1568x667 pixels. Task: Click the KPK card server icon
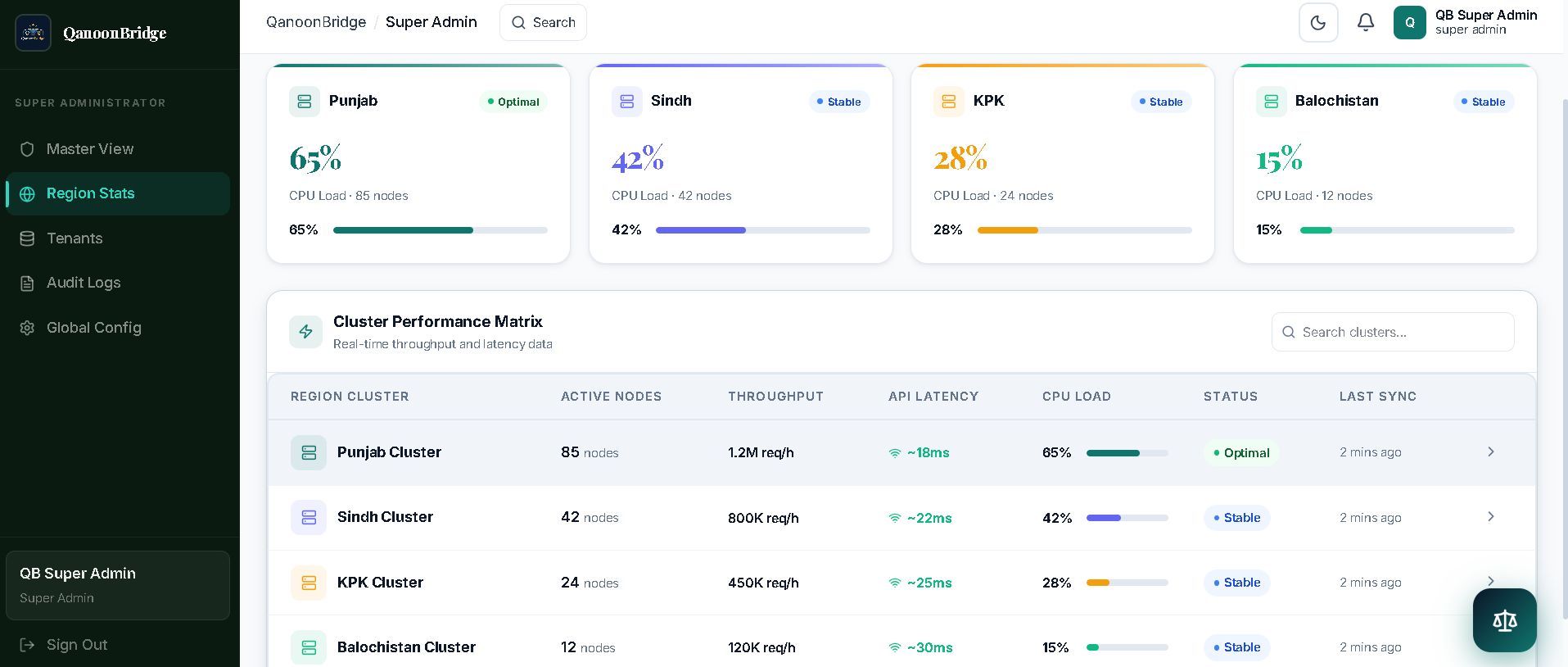tap(949, 102)
